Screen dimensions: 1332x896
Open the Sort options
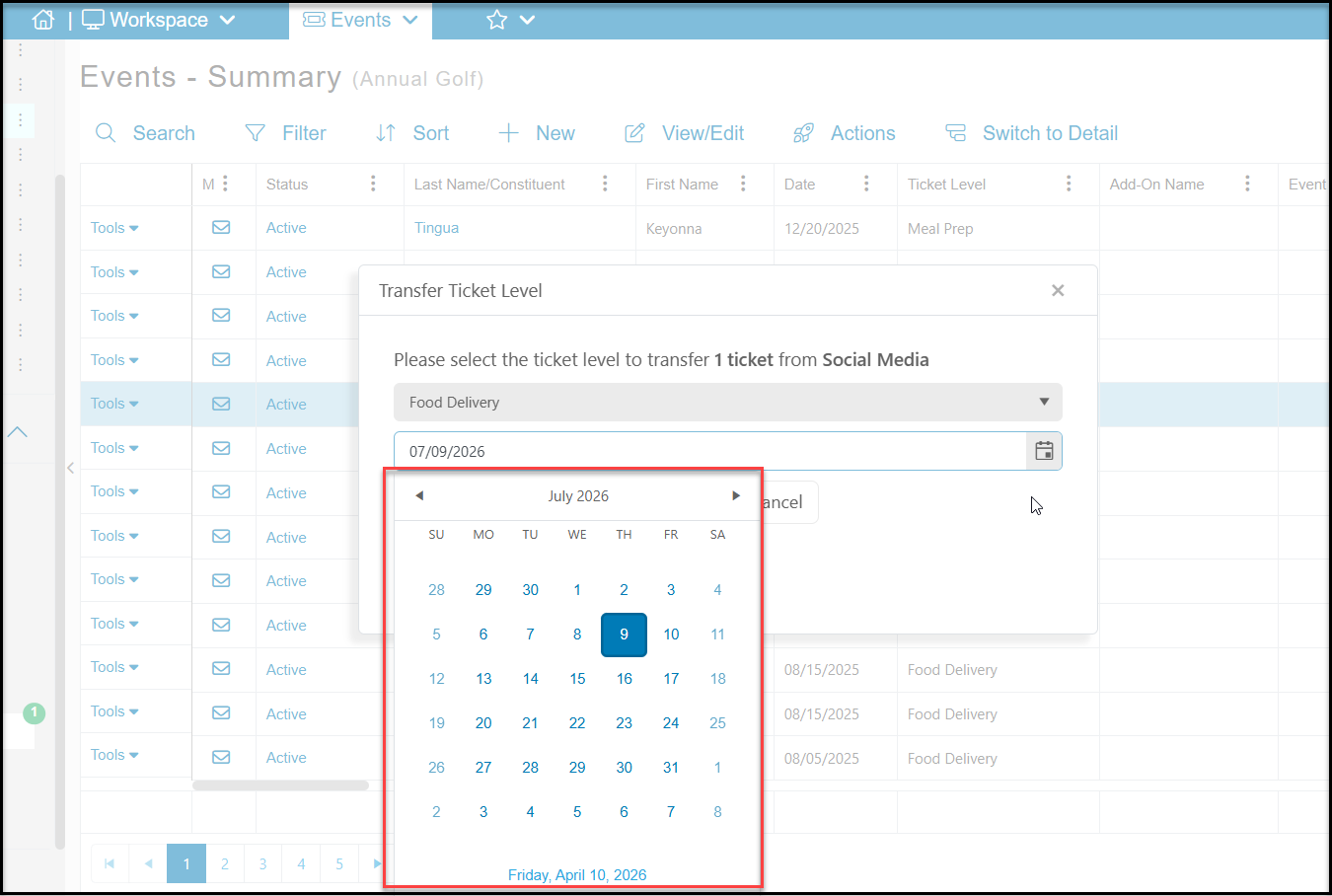tap(411, 133)
